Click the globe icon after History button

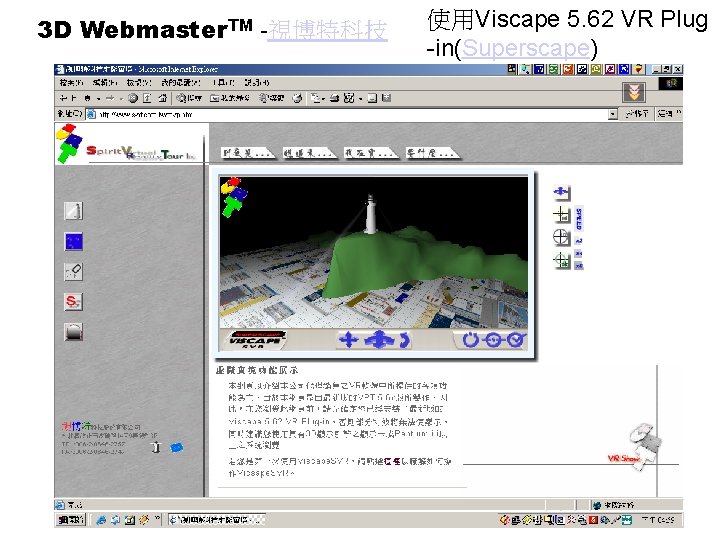pos(298,98)
